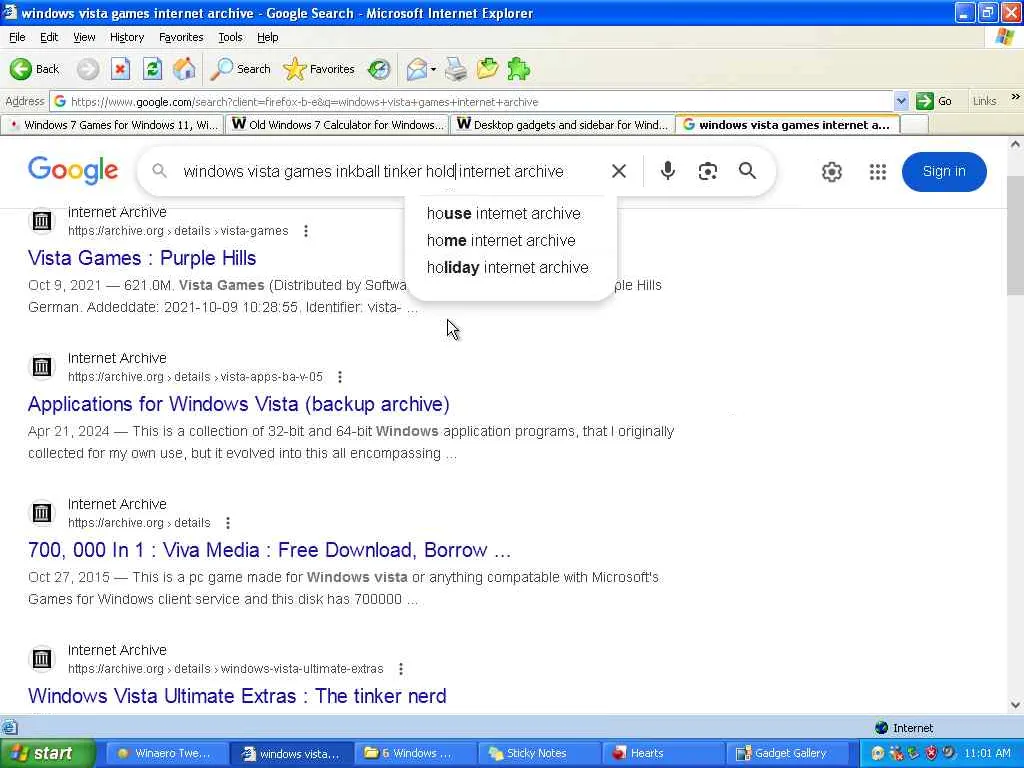
Task: Open the address bar dropdown arrow
Action: pos(901,101)
